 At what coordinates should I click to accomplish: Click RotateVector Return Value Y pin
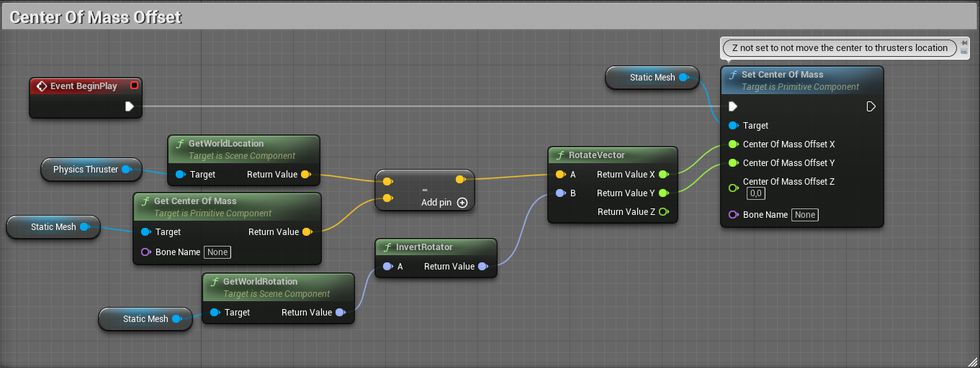pyautogui.click(x=663, y=193)
